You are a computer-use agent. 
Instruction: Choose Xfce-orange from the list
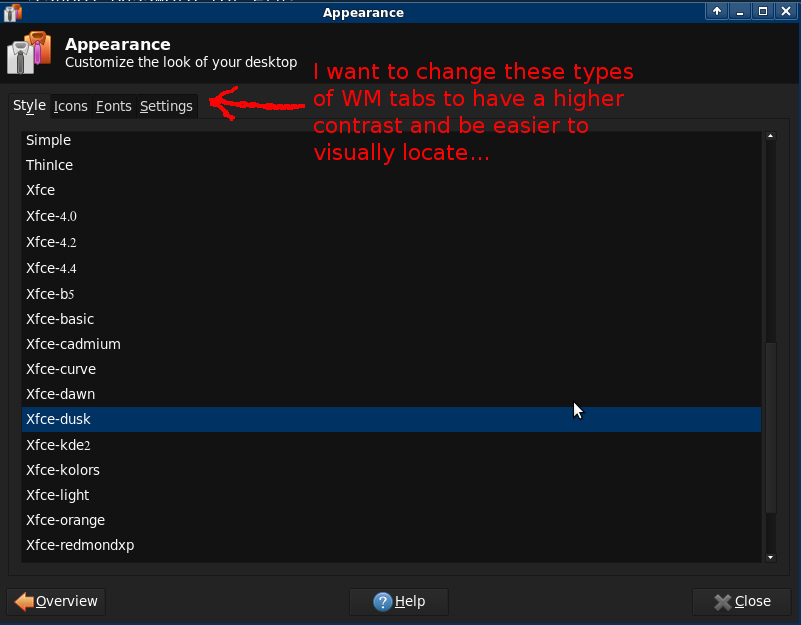point(391,520)
